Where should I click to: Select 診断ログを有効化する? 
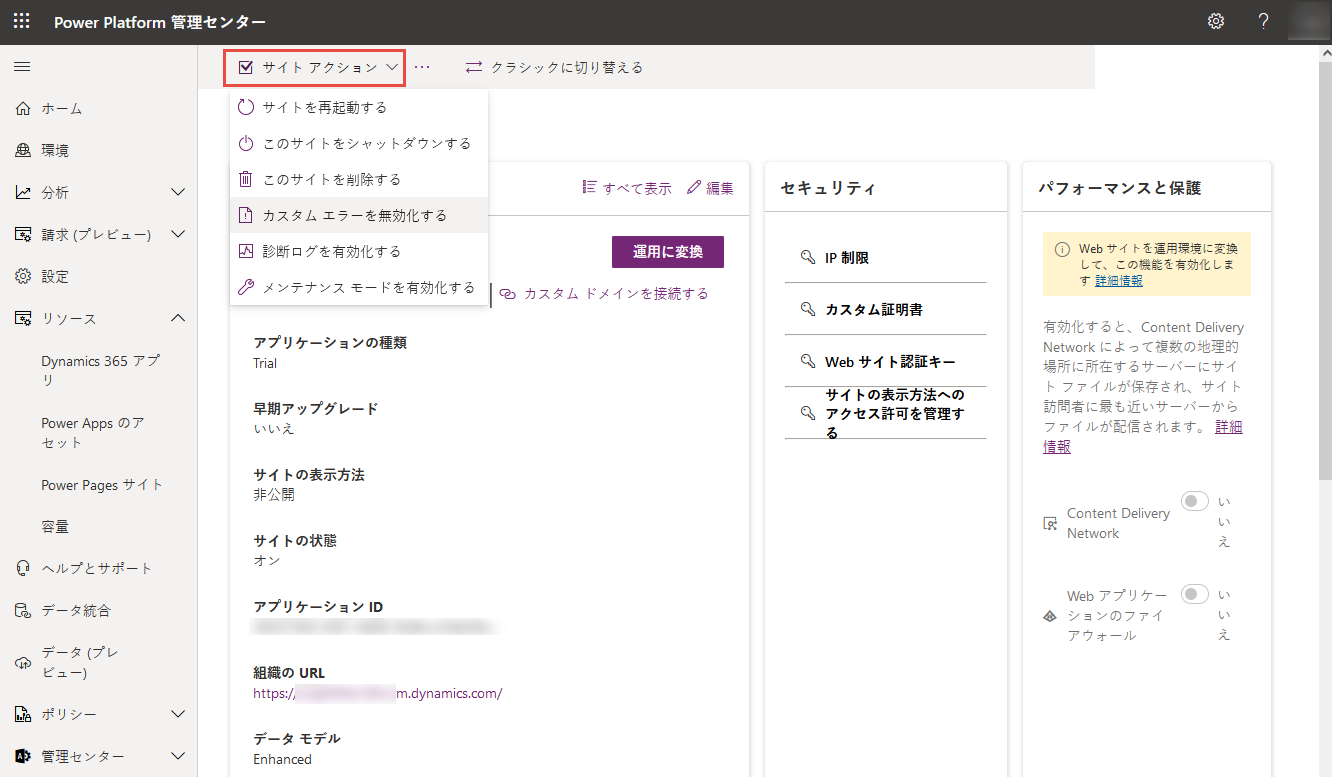359,251
